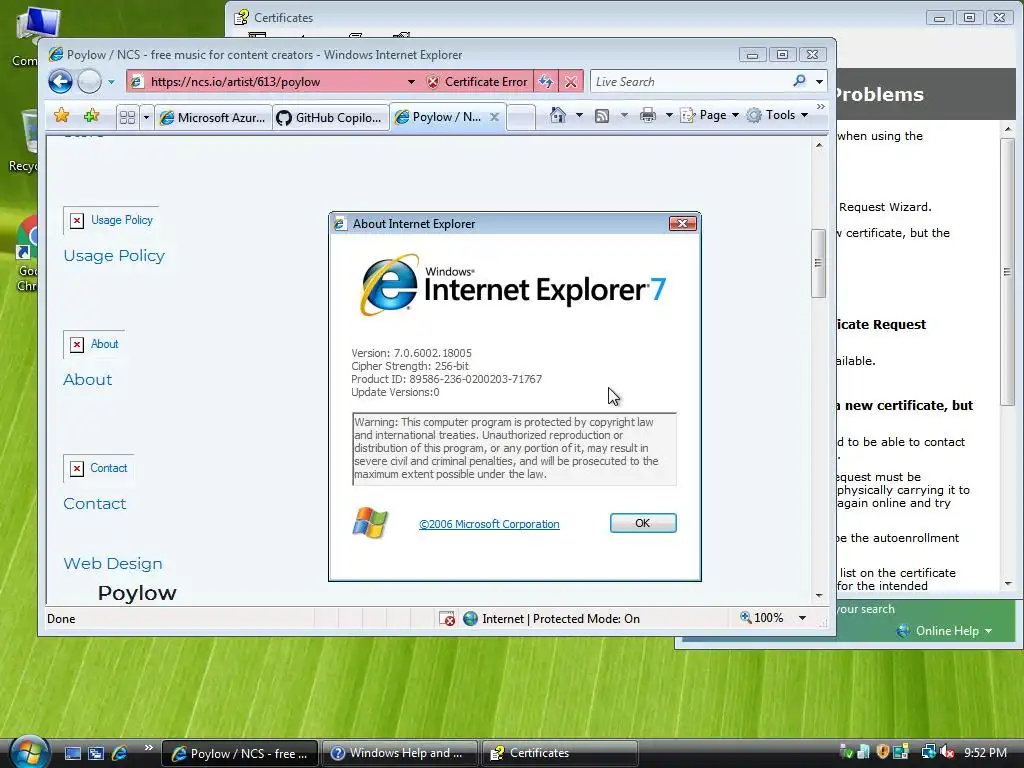Click the muted volume tray icon
Image resolution: width=1024 pixels, height=768 pixels.
947,752
